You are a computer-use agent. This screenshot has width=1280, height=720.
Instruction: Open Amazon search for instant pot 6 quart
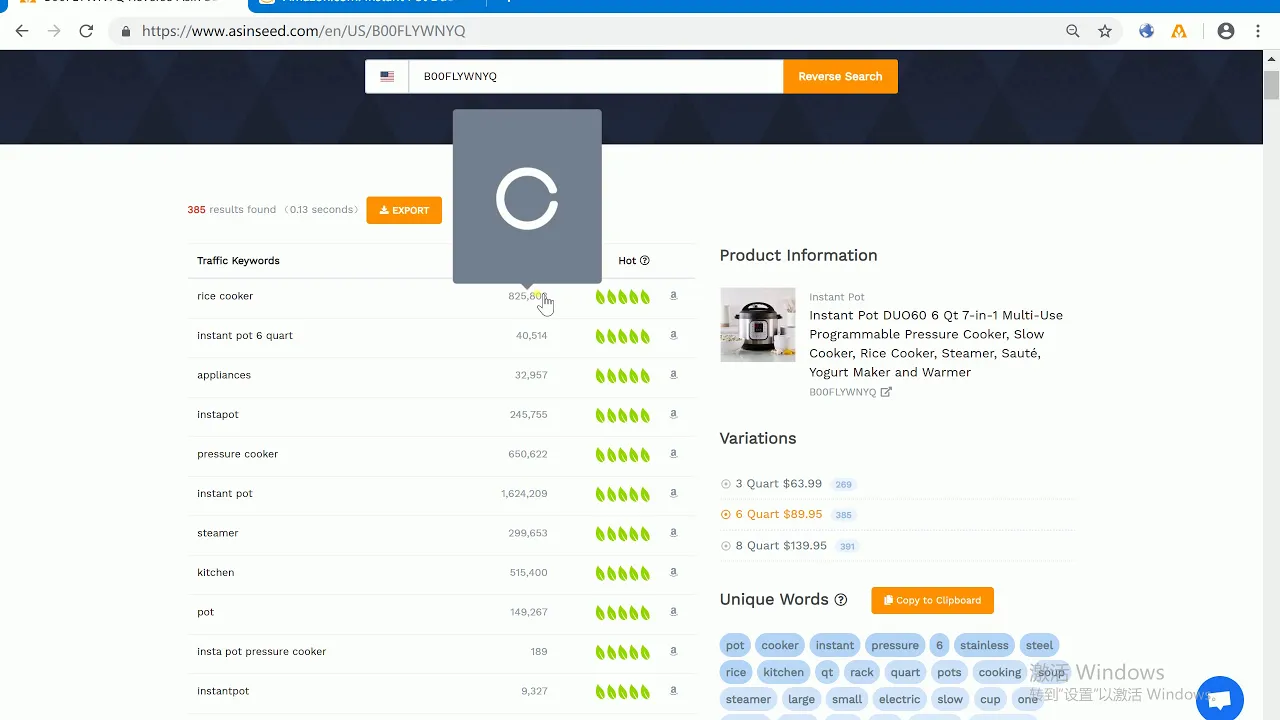coord(673,335)
